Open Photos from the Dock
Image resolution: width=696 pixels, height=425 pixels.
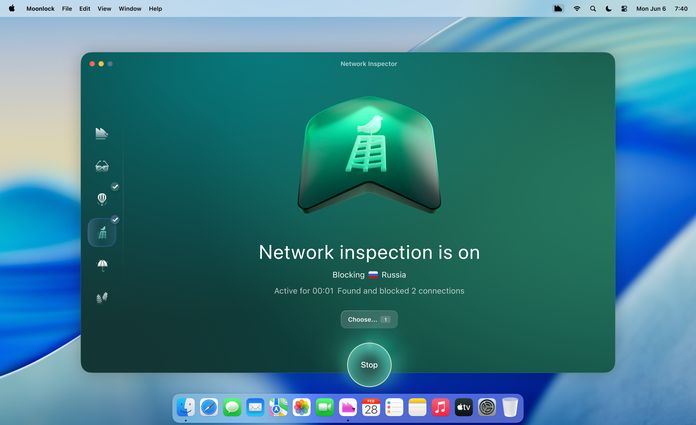[301, 407]
